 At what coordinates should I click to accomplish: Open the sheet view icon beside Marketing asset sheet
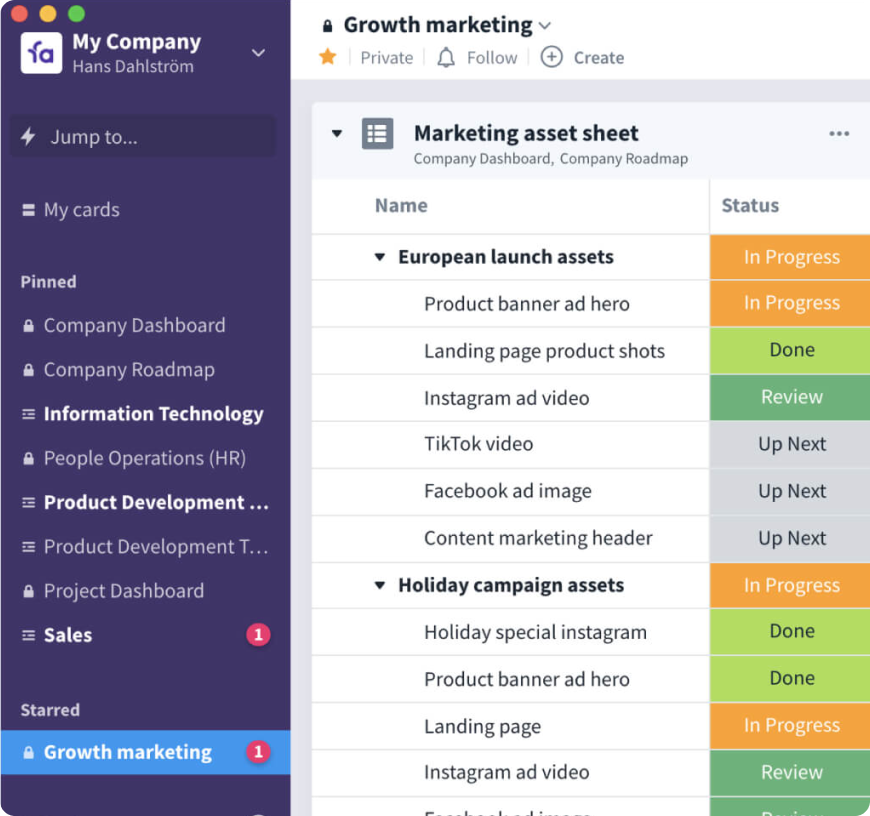(x=377, y=133)
